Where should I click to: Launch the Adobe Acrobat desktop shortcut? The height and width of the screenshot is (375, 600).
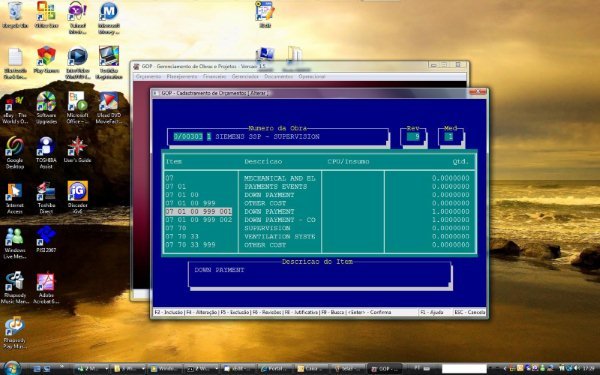[46, 288]
